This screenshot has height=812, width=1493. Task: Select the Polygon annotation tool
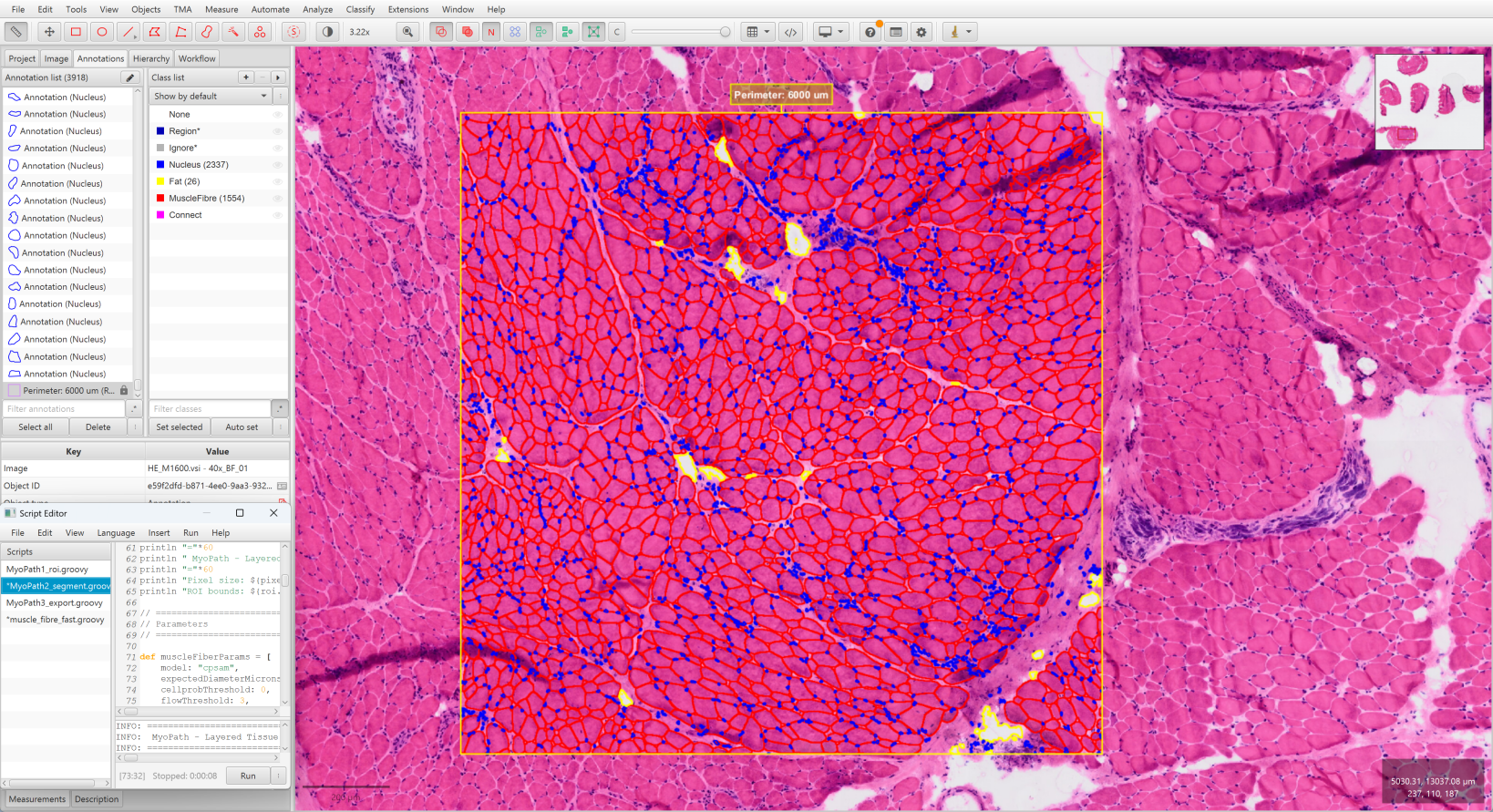(155, 32)
